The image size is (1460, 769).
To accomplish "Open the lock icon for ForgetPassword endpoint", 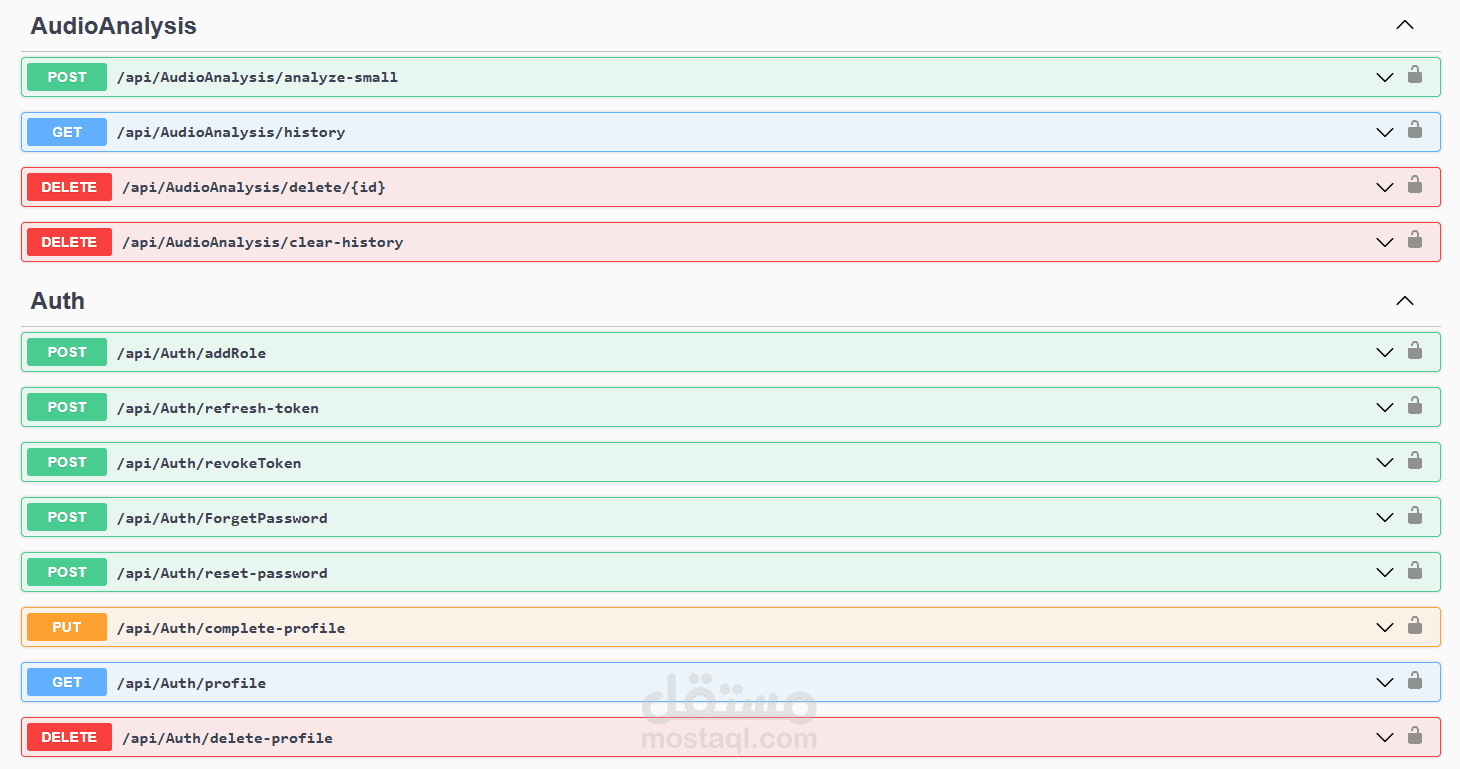I will [1414, 514].
